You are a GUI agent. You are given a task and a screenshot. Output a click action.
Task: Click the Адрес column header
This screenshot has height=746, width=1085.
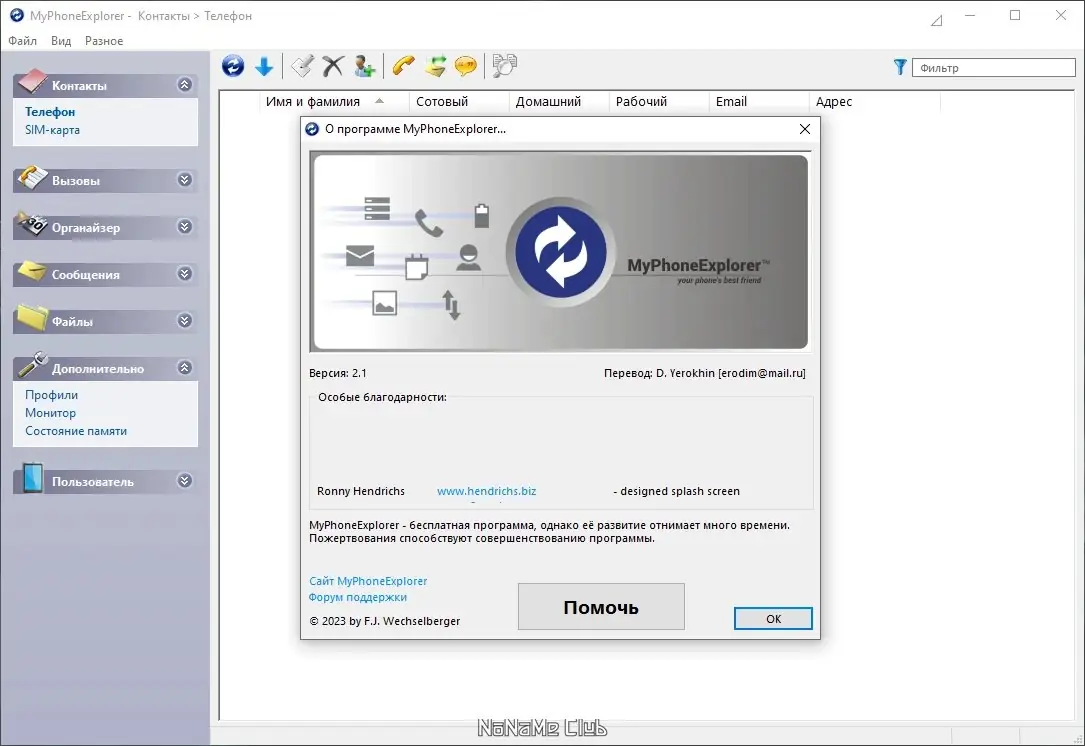pos(875,102)
